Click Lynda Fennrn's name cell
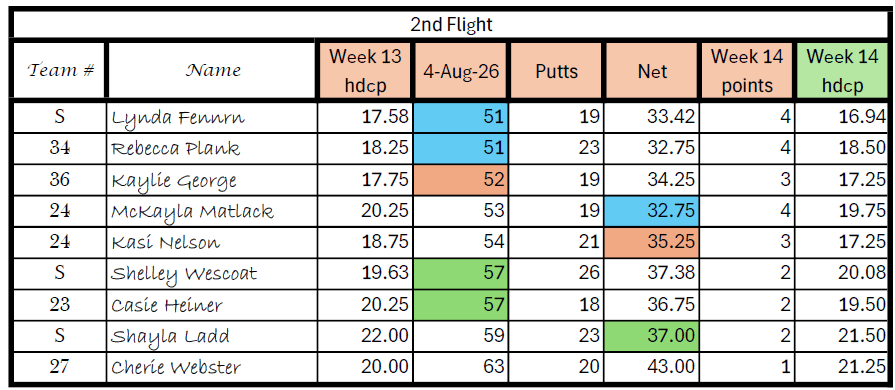The image size is (895, 390). pos(212,118)
